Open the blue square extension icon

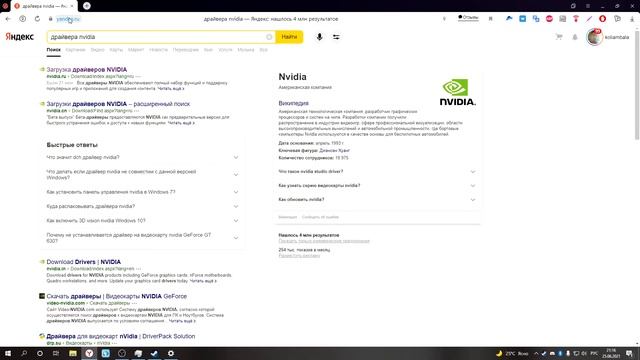coord(522,19)
